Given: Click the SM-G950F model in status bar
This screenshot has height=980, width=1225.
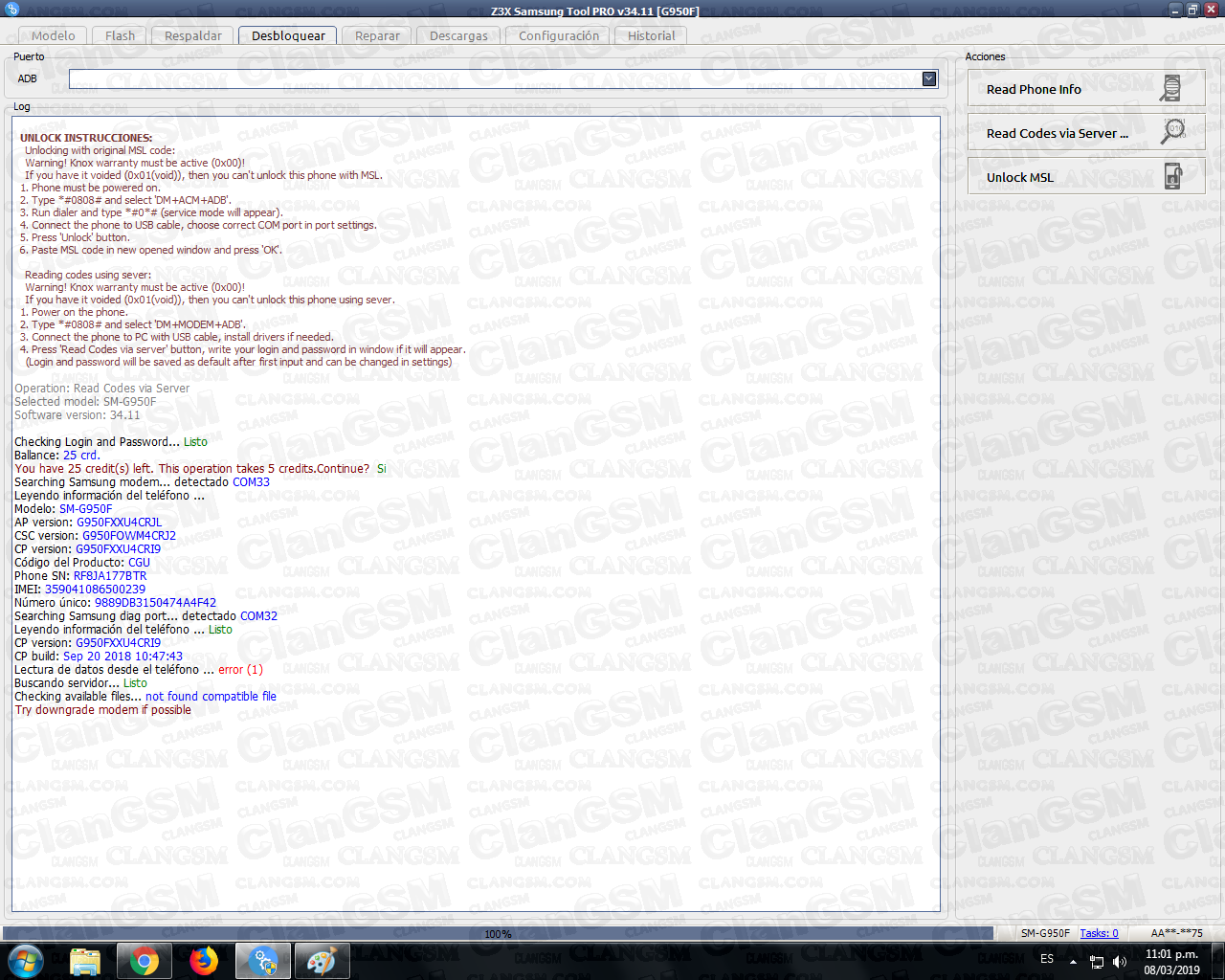Looking at the screenshot, I should click(1045, 933).
